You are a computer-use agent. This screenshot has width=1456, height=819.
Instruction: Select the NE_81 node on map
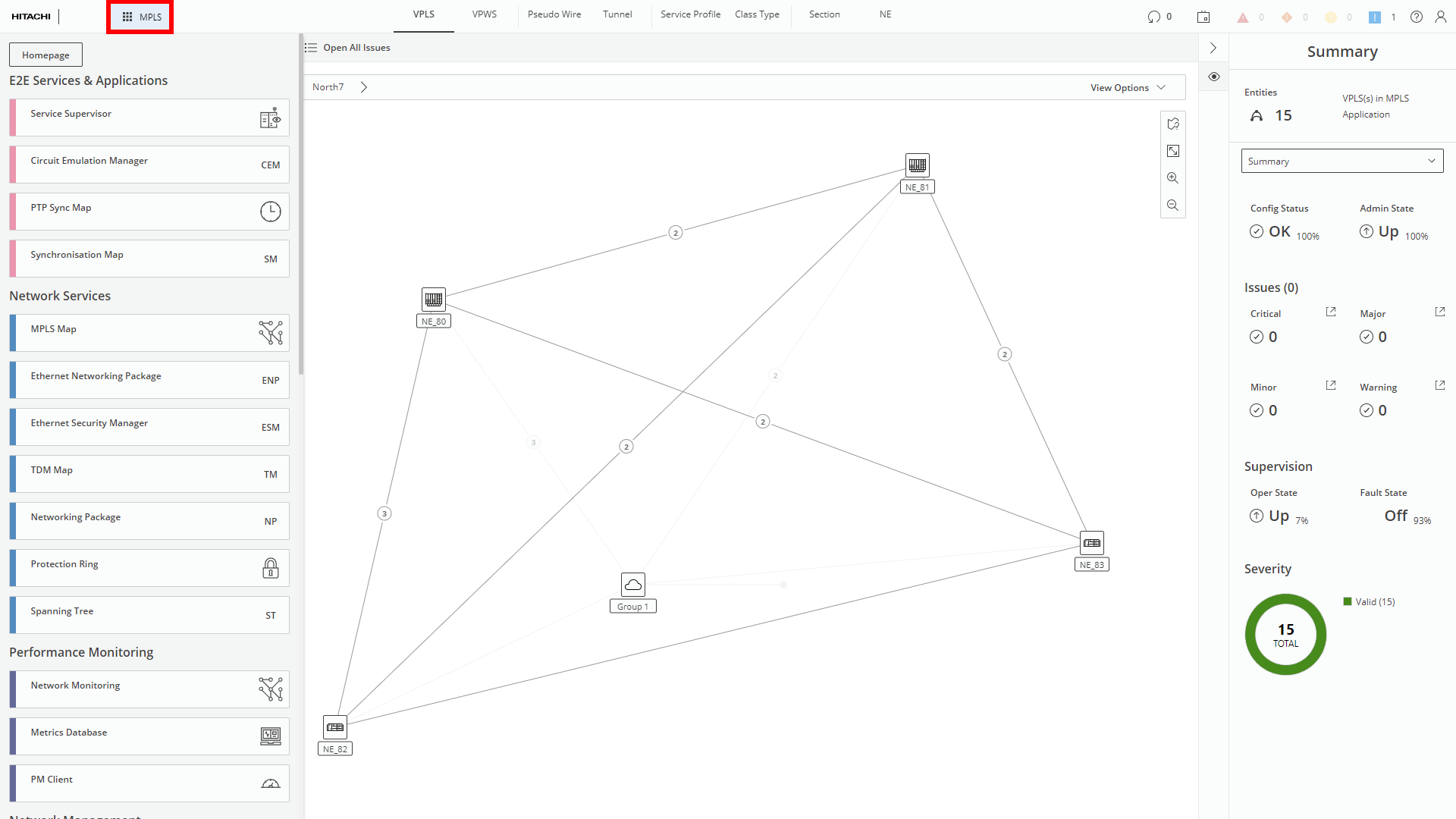coord(917,165)
